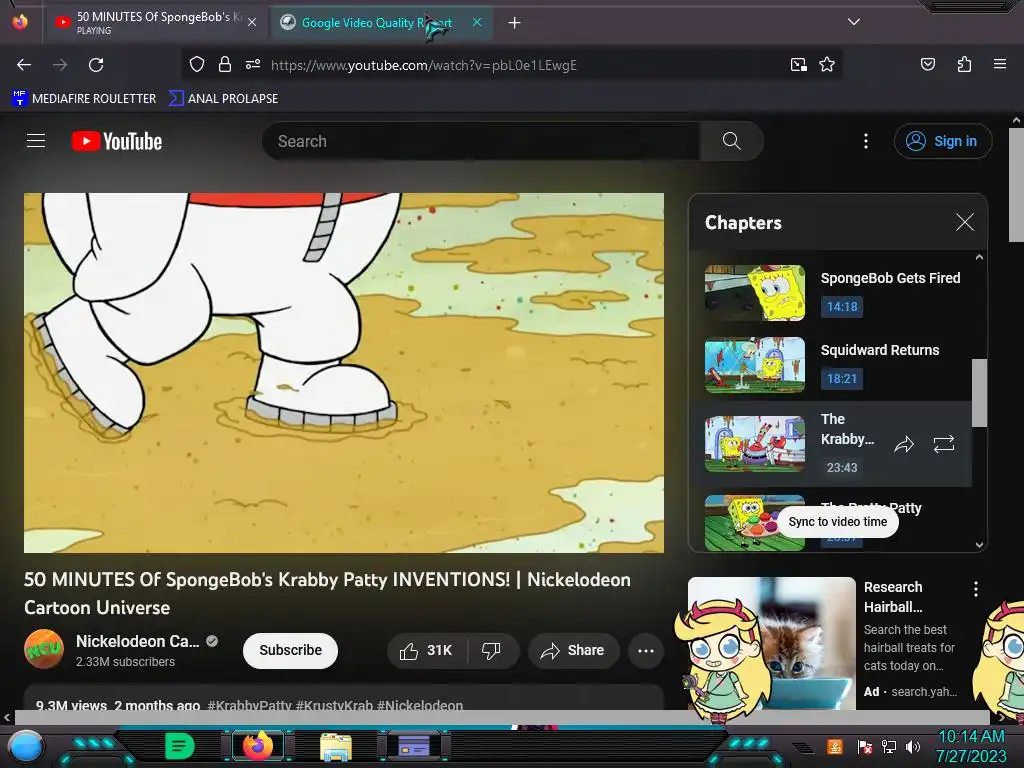Viewport: 1024px width, 768px height.
Task: Launch picture-in-picture from the address bar icon
Action: (798, 65)
